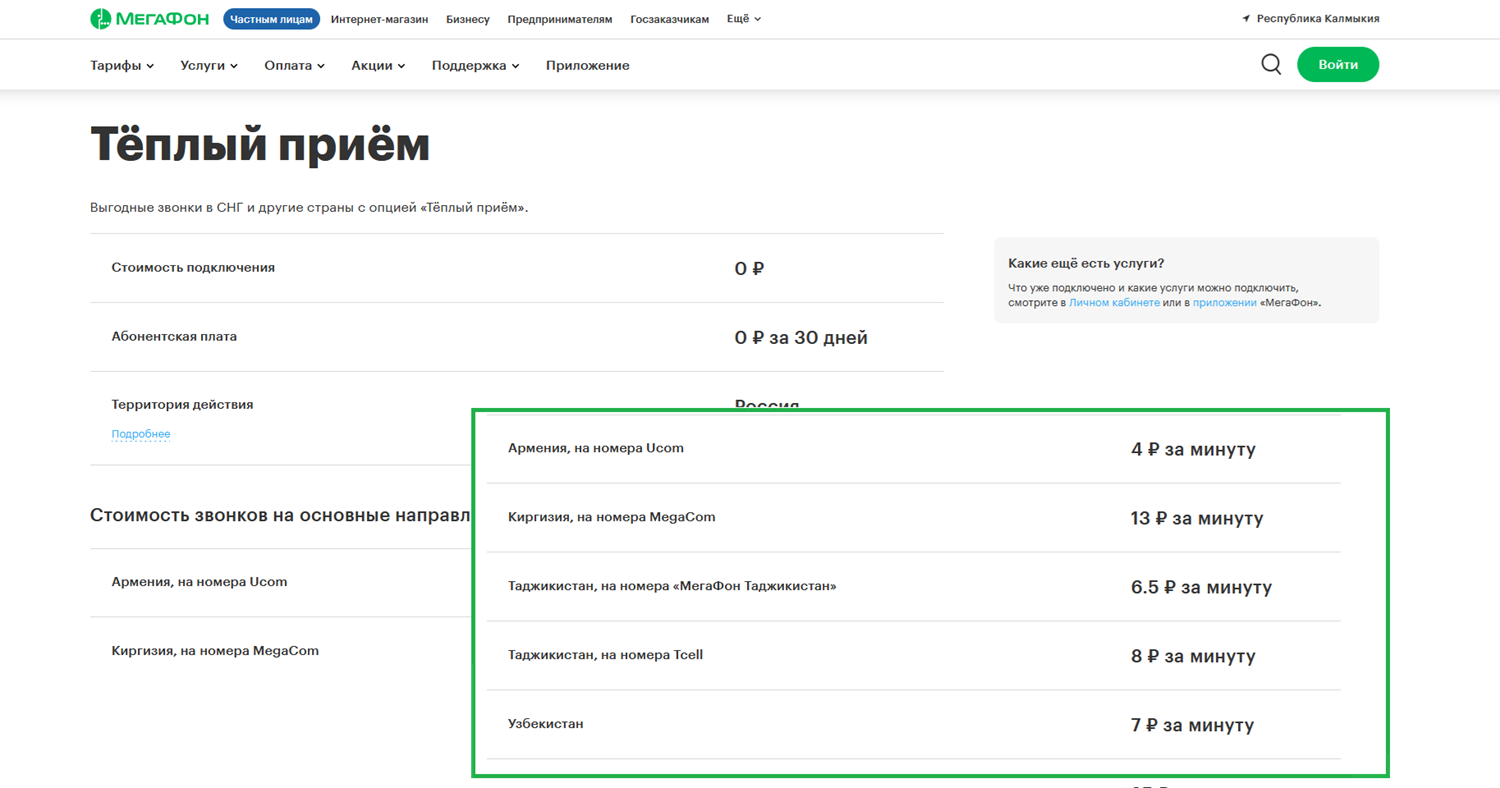Expand the Поддержка menu
This screenshot has height=788, width=1500.
(x=476, y=65)
